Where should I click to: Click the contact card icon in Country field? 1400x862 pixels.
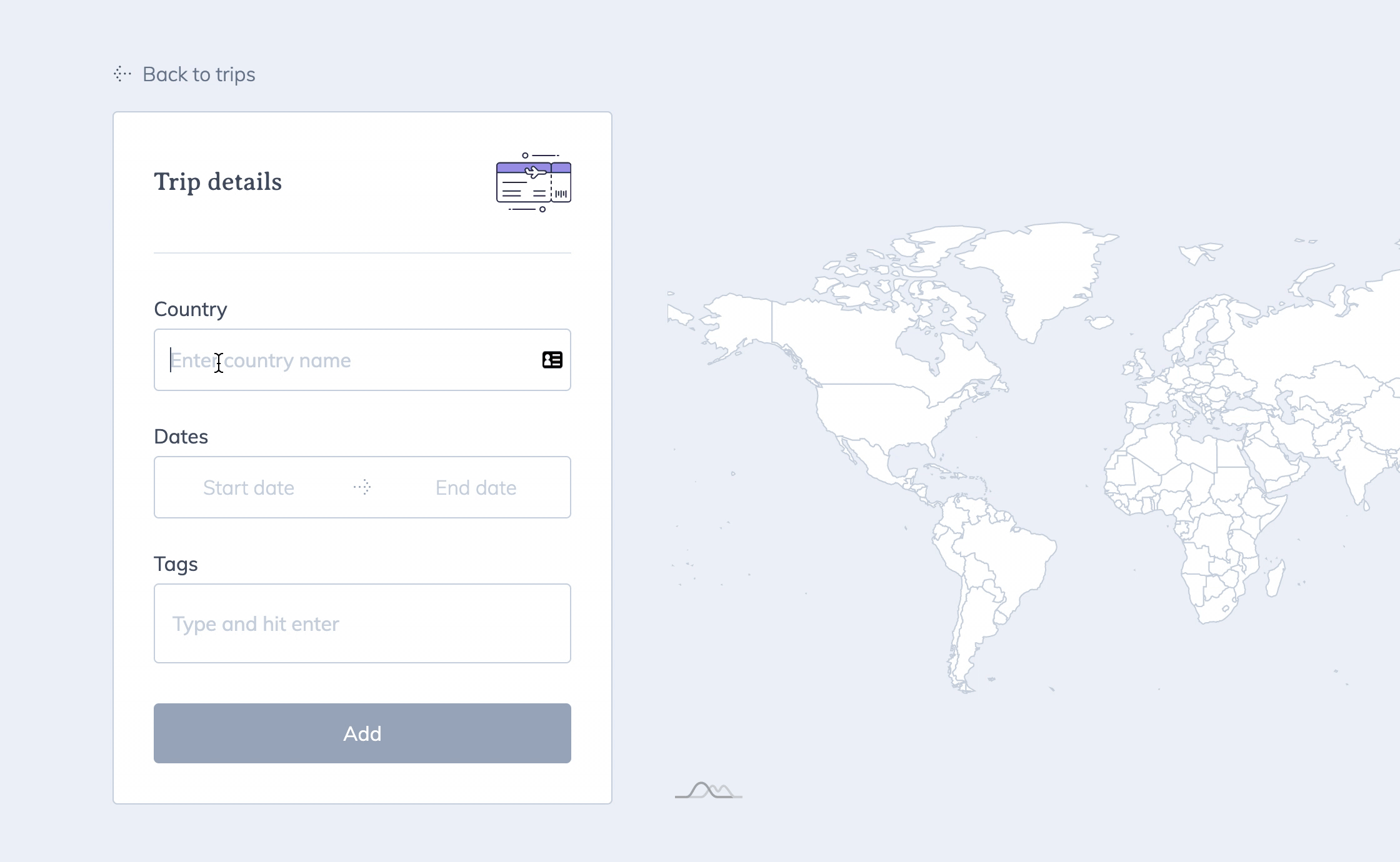click(x=552, y=360)
